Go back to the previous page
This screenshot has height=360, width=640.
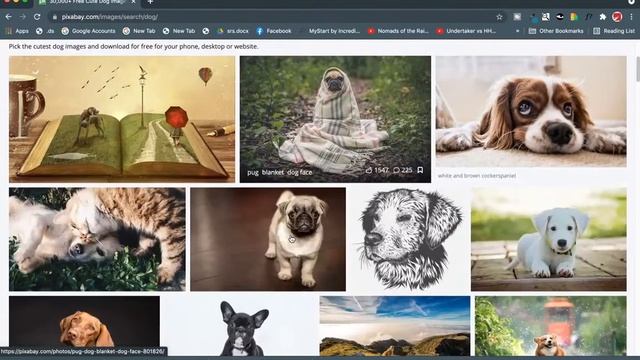click(x=9, y=17)
